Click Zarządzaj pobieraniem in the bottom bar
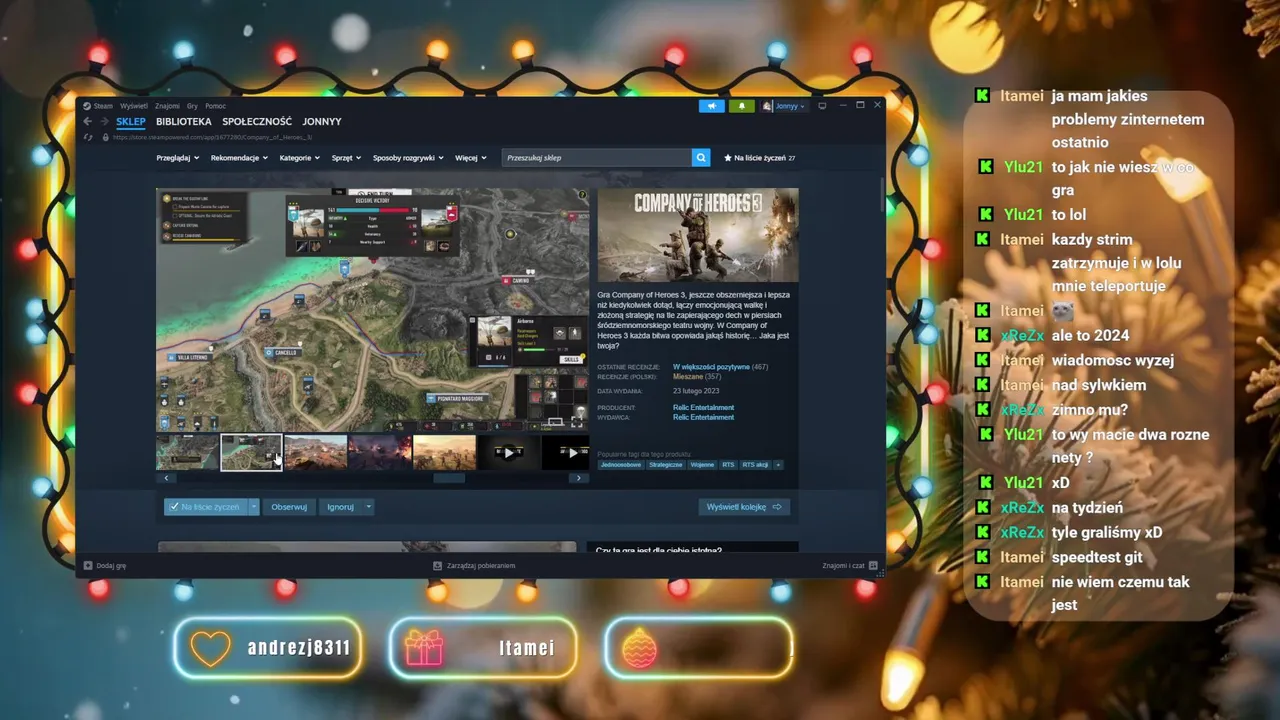Viewport: 1280px width, 720px height. (481, 565)
